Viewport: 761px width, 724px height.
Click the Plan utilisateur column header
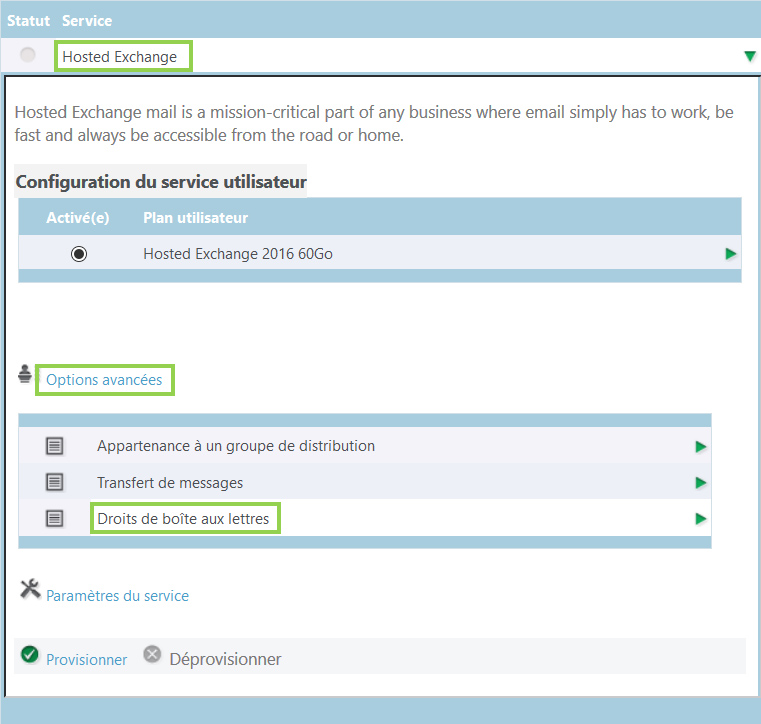pyautogui.click(x=196, y=218)
